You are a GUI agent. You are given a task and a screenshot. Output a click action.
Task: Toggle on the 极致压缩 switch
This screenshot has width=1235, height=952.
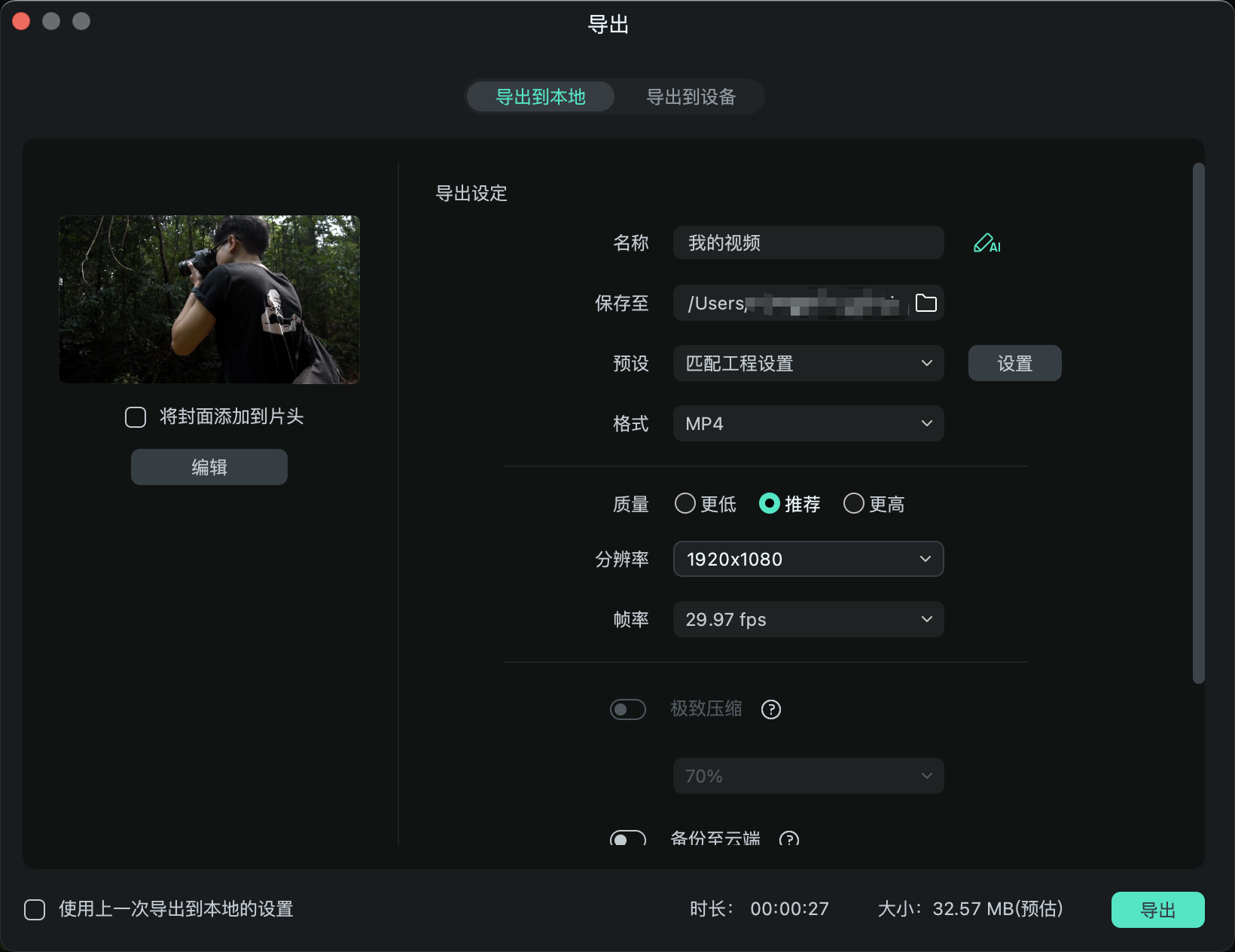pos(627,709)
